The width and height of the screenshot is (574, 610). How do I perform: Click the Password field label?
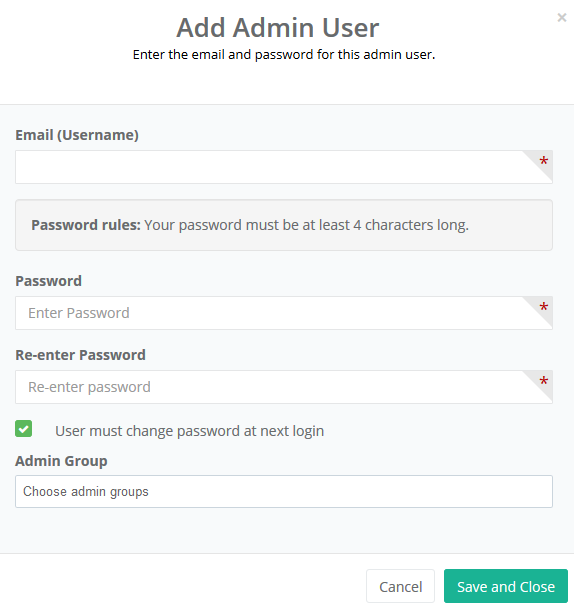49,281
